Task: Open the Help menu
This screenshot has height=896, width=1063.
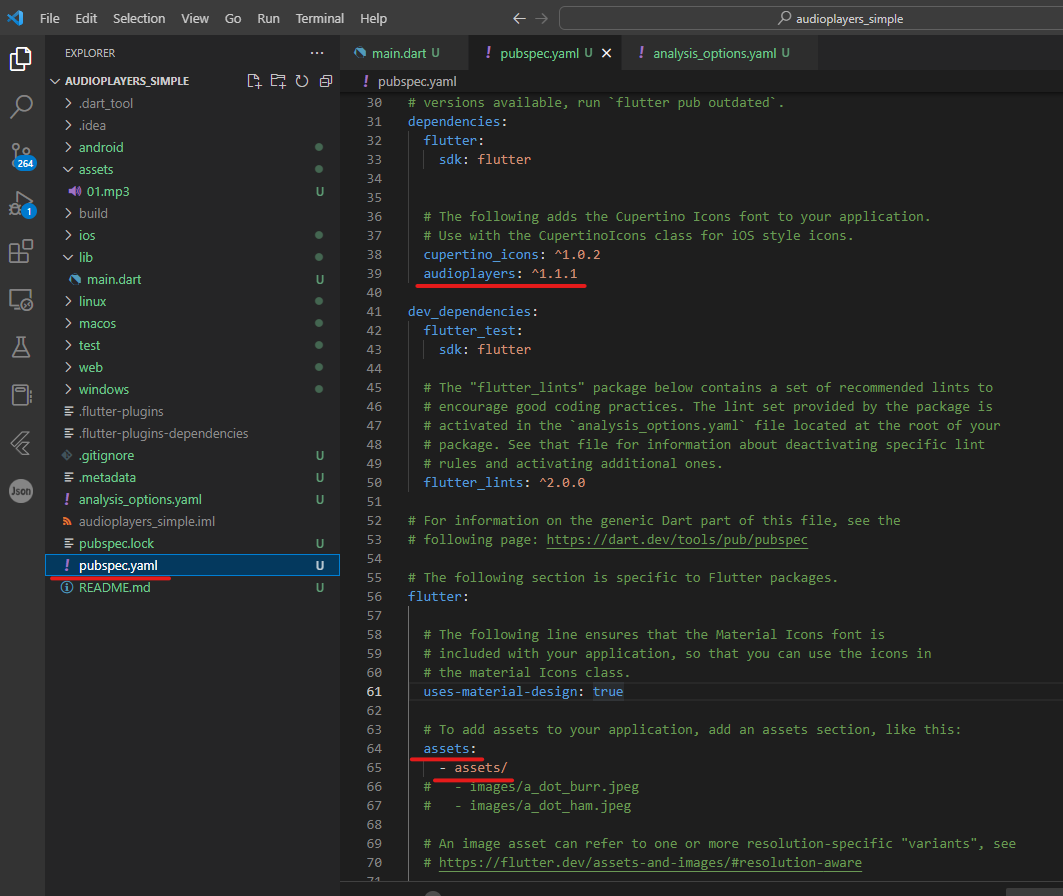Action: click(373, 18)
